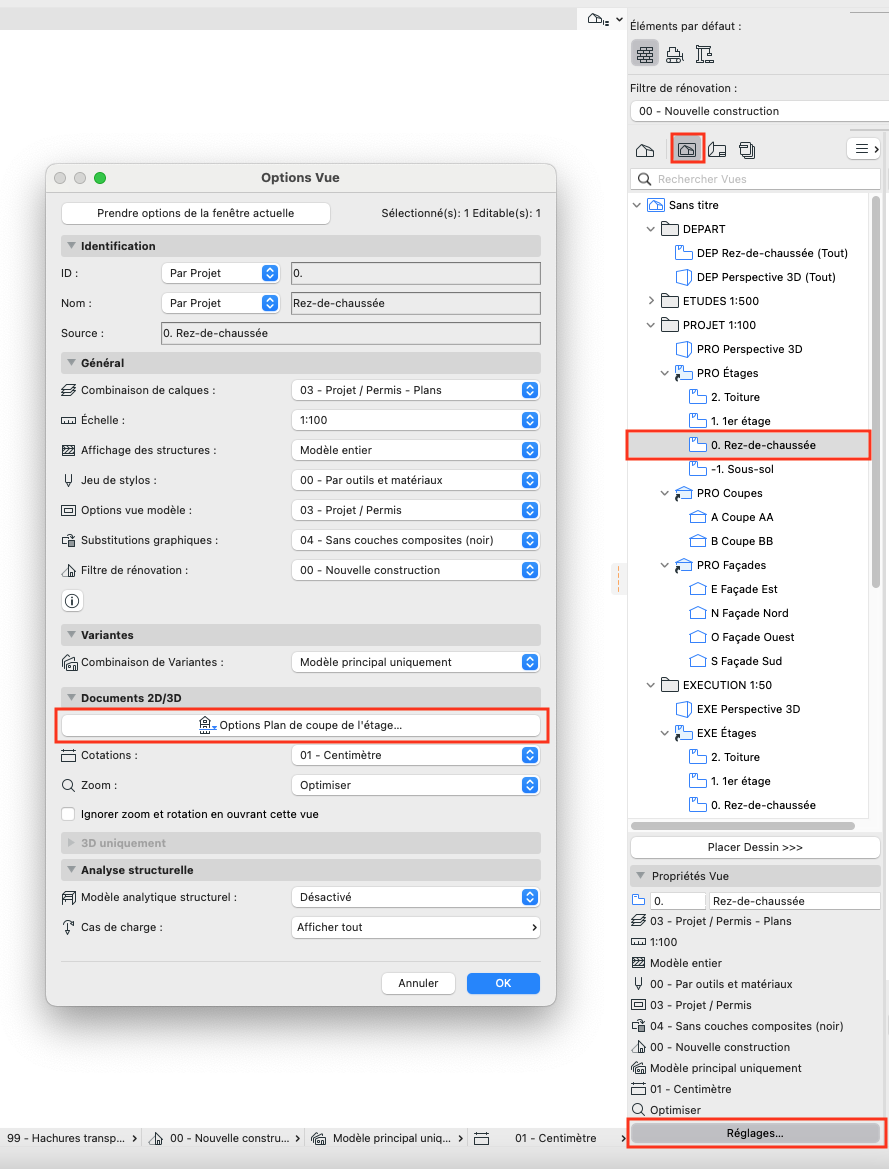Open Options Plan de coupe de l'étage
Image resolution: width=889 pixels, height=1169 pixels.
[301, 725]
